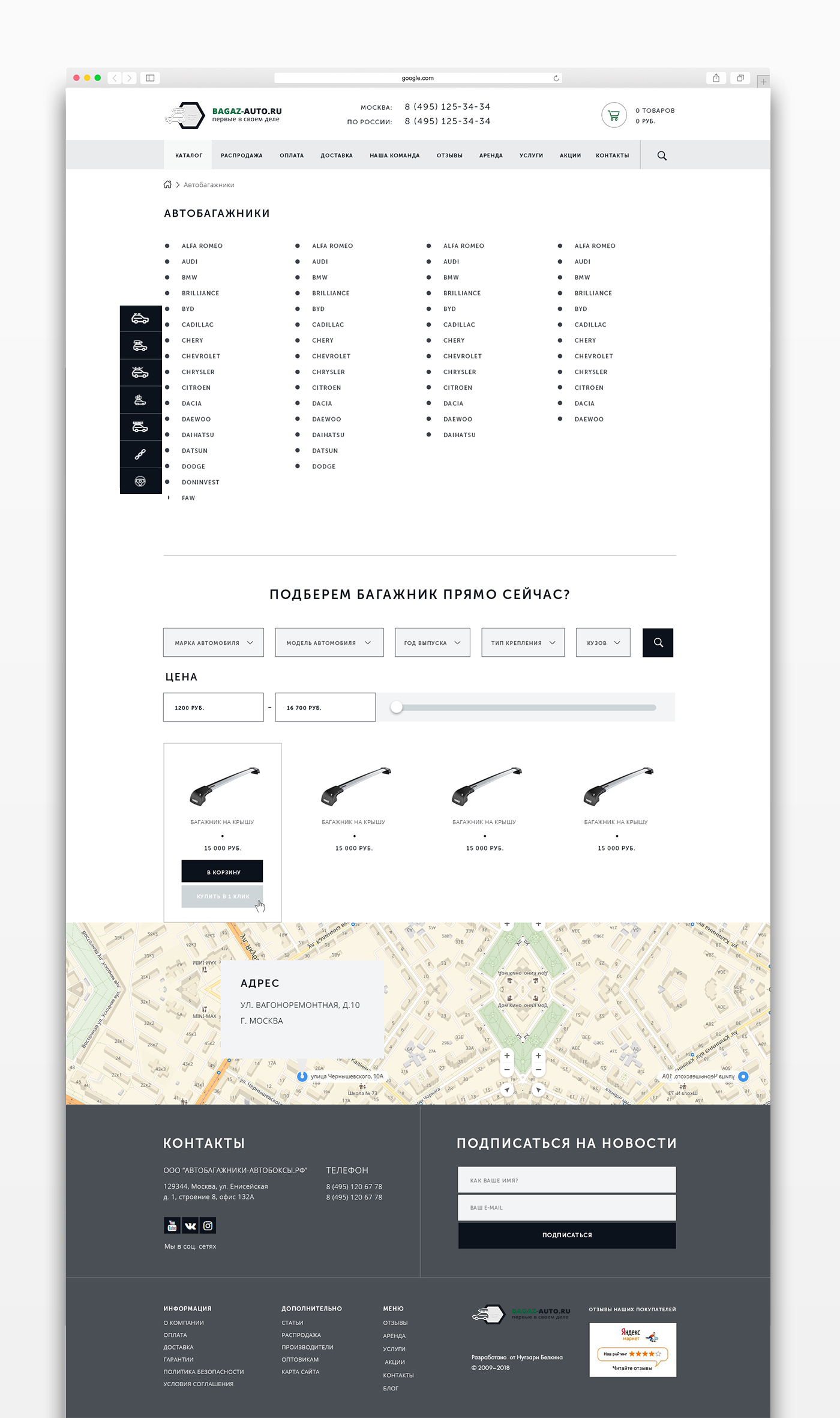Open the МОДЕЛЬ АВТОМОБИЛЯ dropdown
Viewport: 840px width, 1418px height.
[329, 642]
